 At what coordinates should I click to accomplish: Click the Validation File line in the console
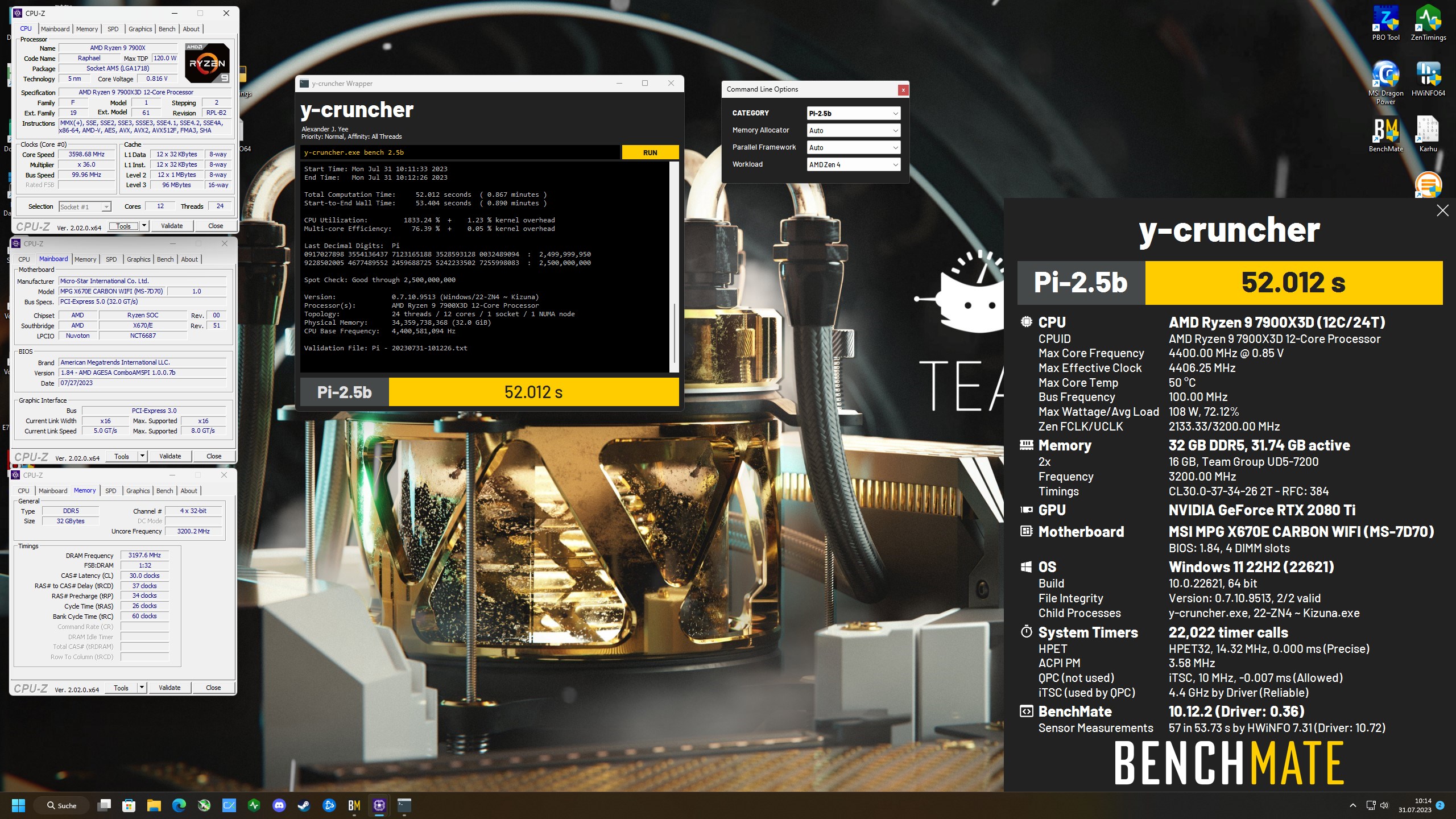click(x=386, y=348)
